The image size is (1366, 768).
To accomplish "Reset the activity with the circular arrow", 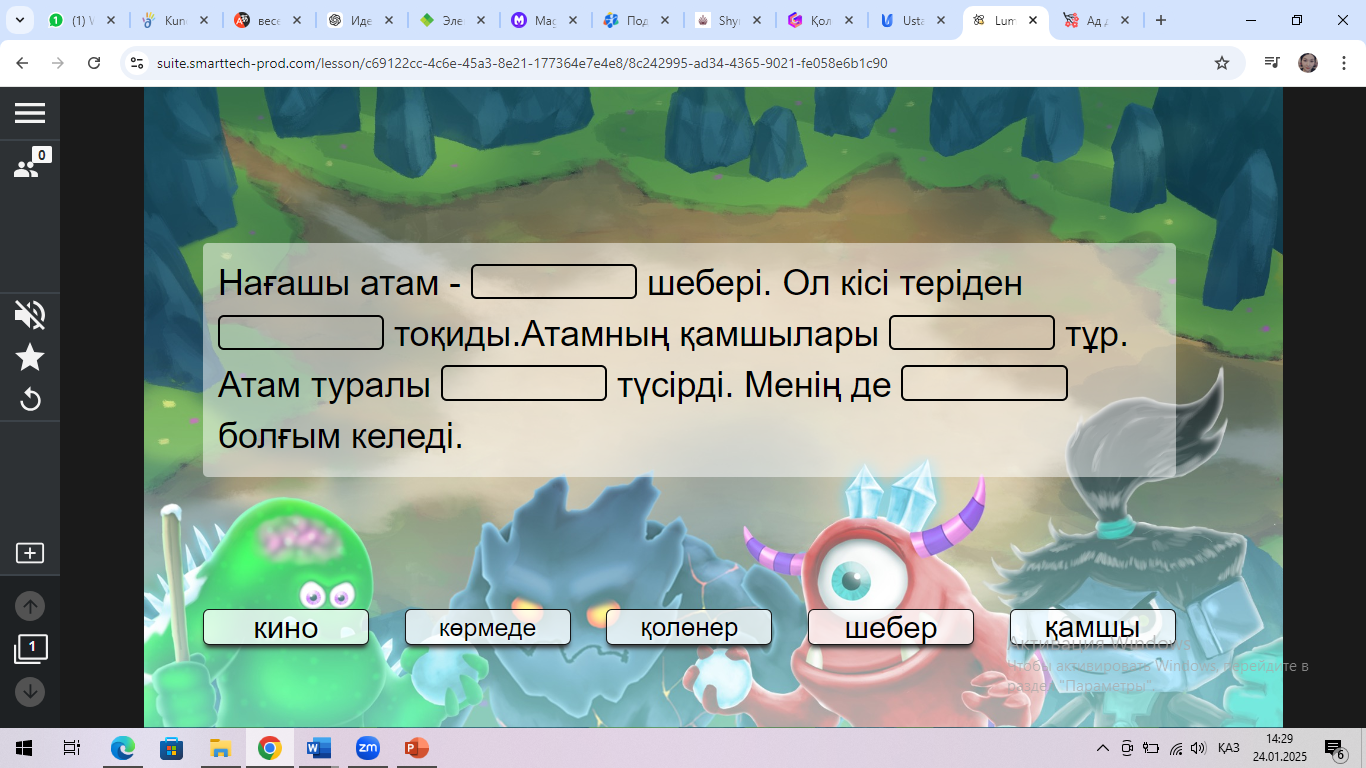I will click(x=30, y=400).
